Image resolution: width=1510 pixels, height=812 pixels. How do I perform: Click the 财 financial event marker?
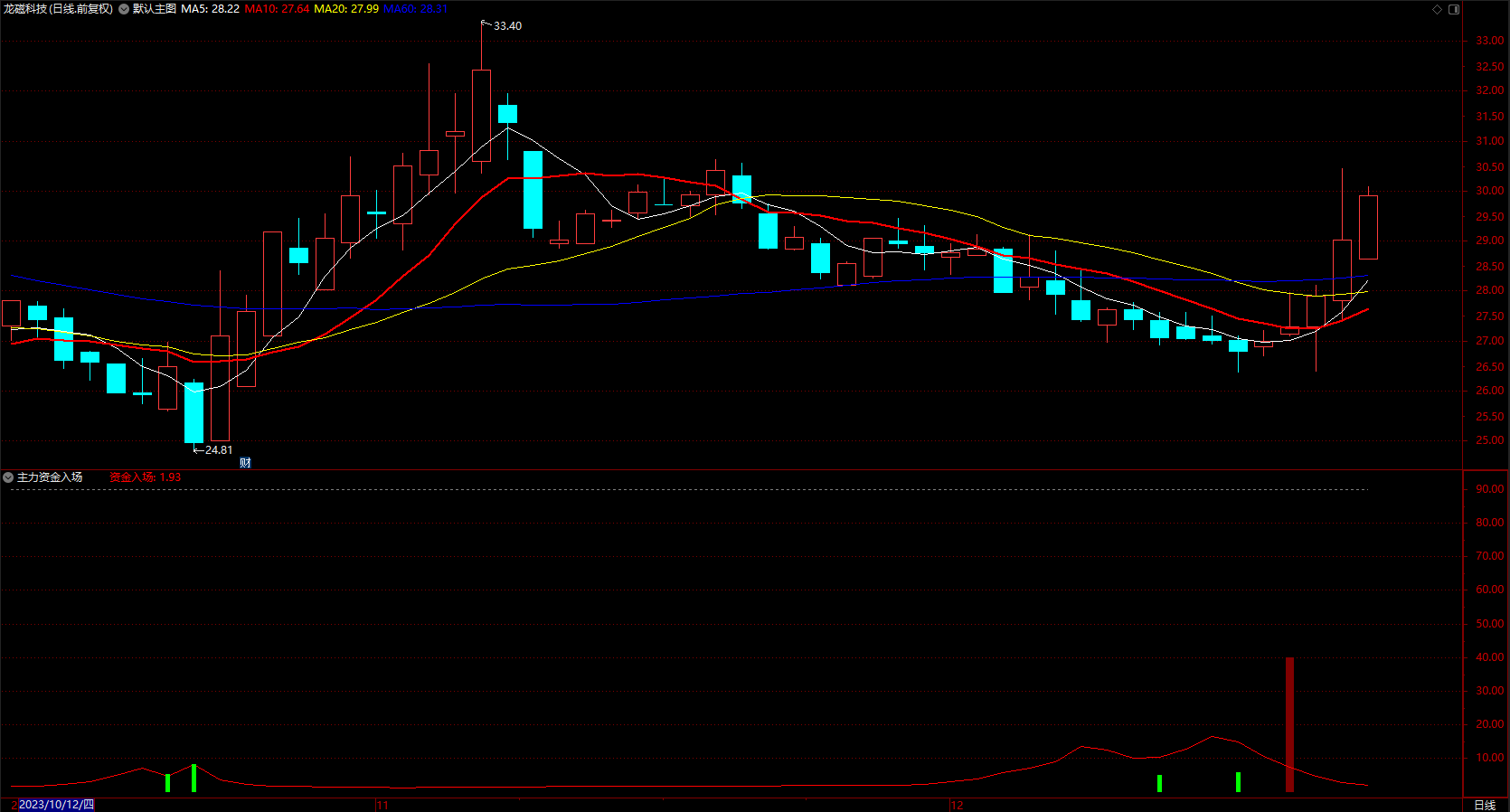[245, 463]
